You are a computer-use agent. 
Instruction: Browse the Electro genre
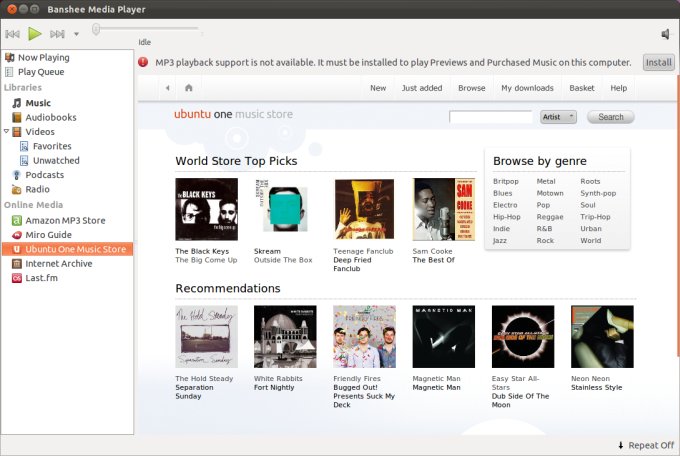tap(505, 205)
